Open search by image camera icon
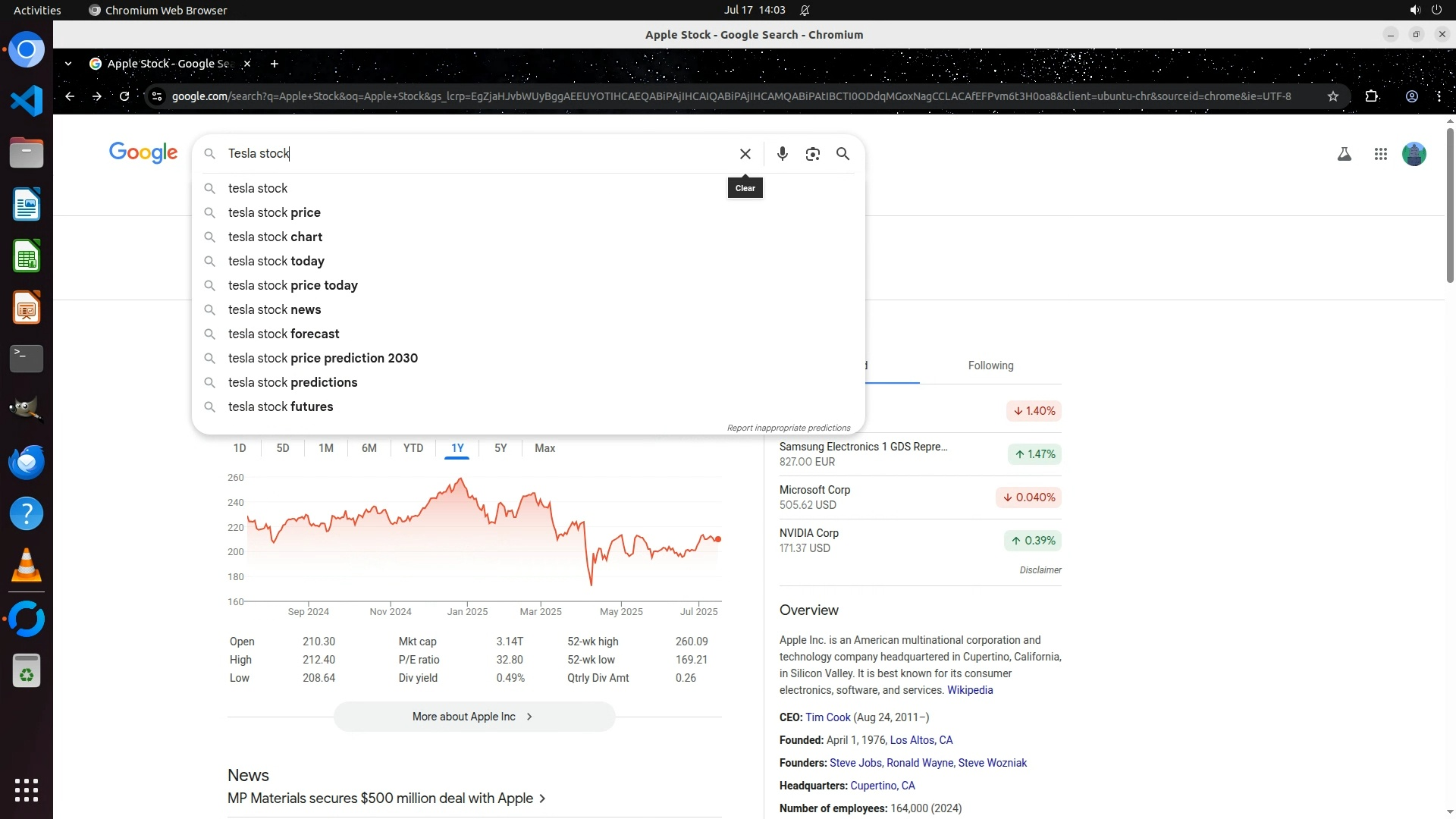The height and width of the screenshot is (819, 1456). 812,154
